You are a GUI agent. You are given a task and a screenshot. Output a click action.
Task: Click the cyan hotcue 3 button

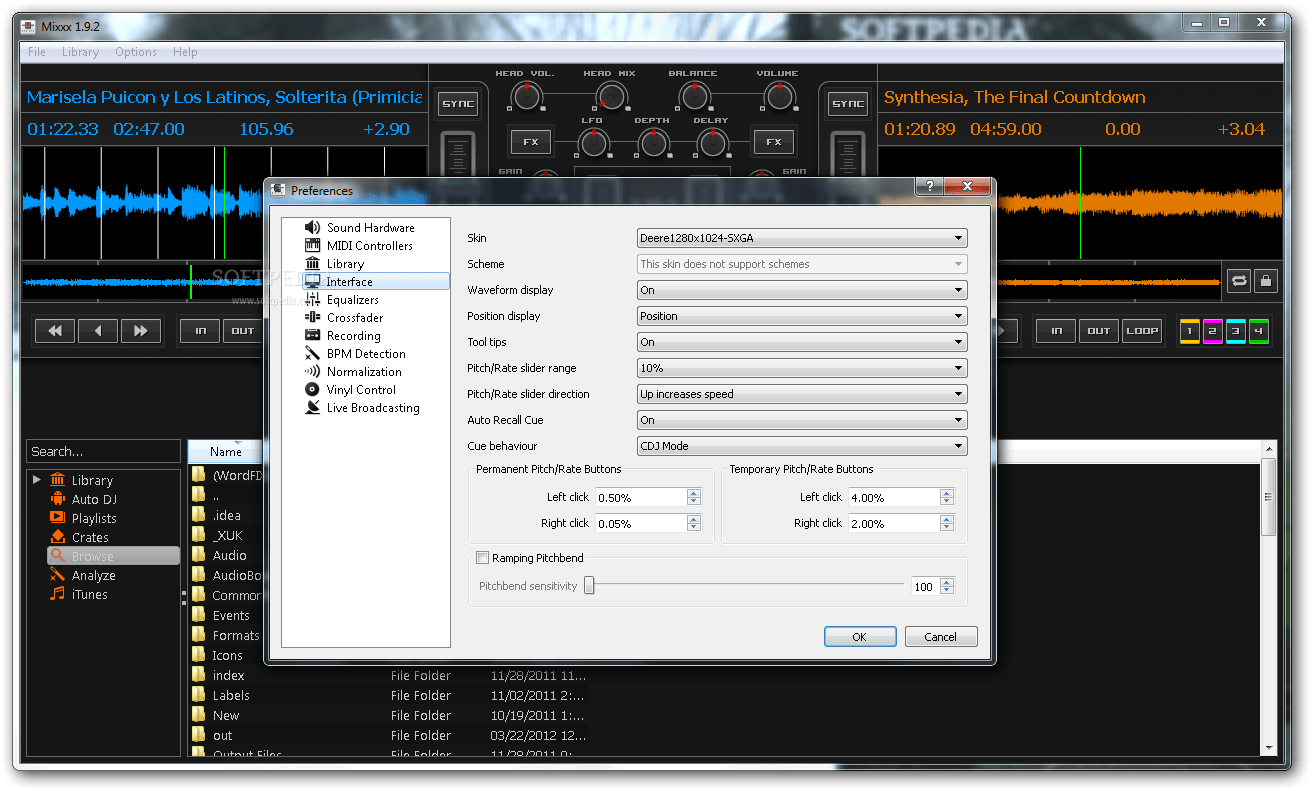pos(1235,331)
